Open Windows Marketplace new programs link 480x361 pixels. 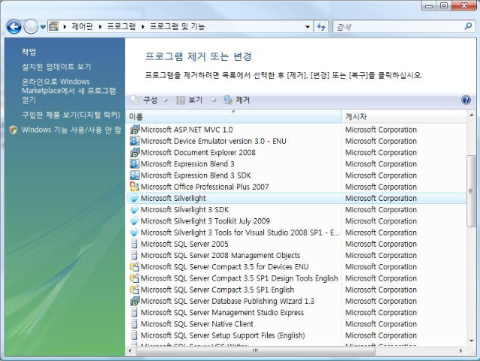(x=69, y=91)
